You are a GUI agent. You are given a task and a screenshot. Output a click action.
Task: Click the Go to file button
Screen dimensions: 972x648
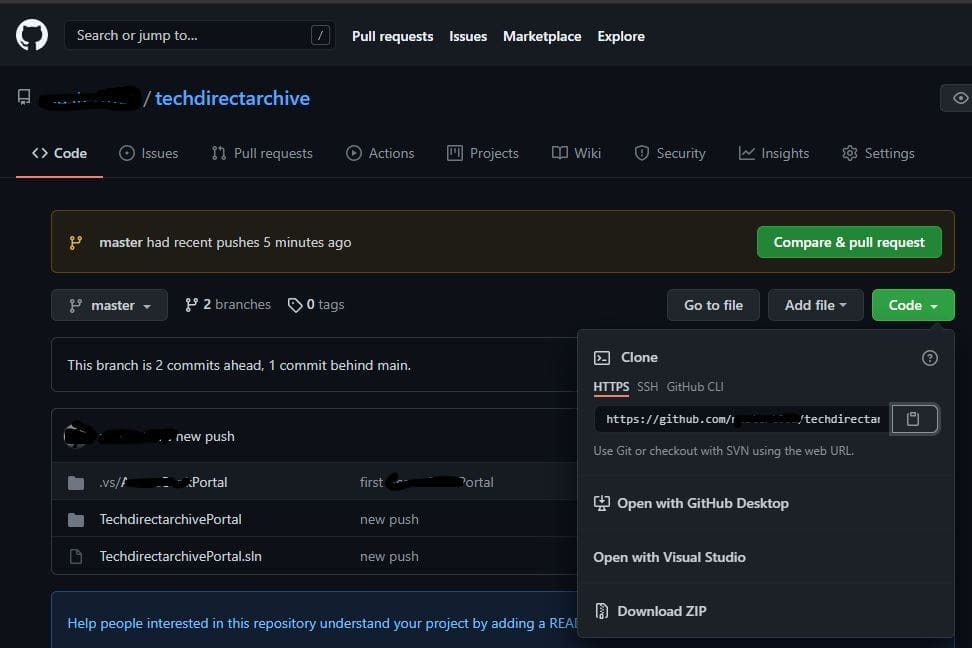tap(713, 305)
